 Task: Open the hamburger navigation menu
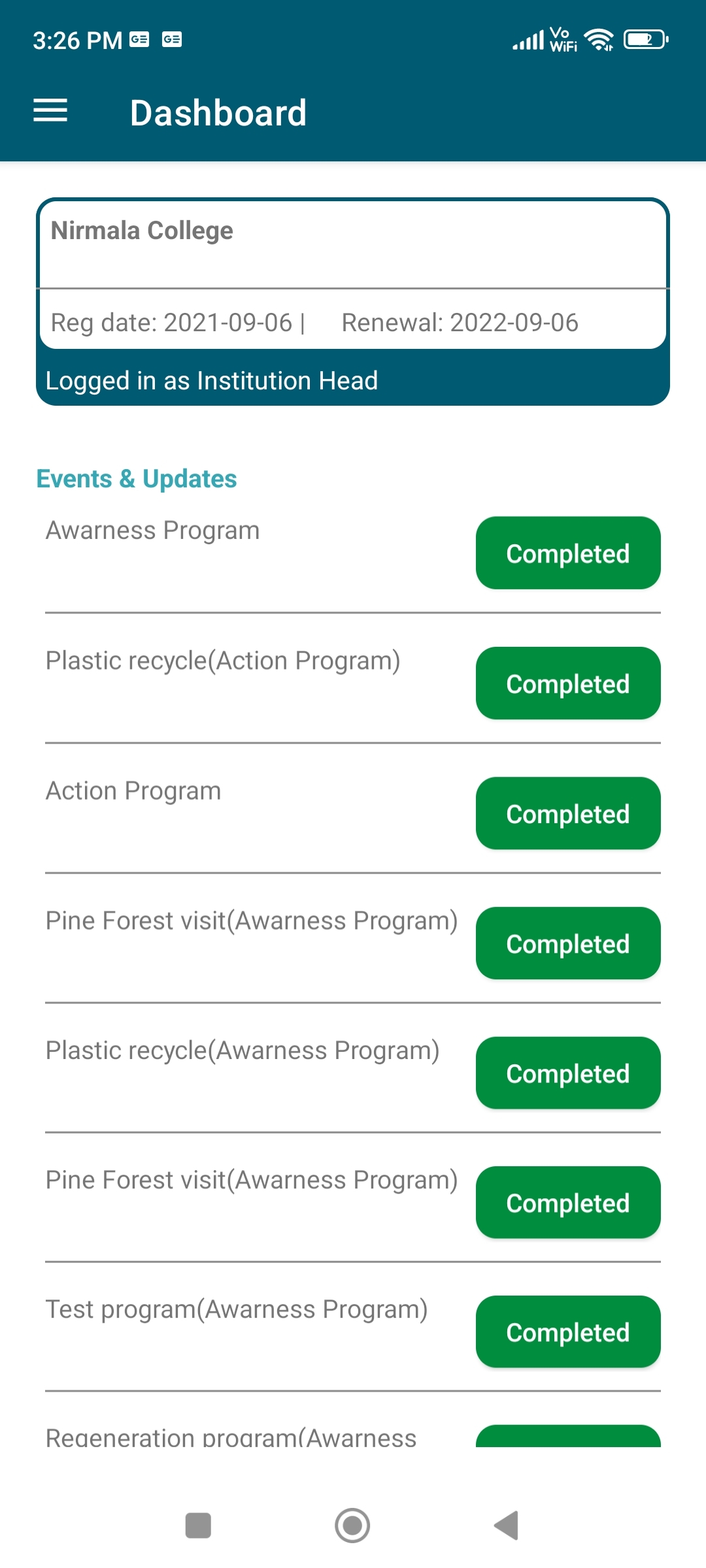tap(50, 111)
